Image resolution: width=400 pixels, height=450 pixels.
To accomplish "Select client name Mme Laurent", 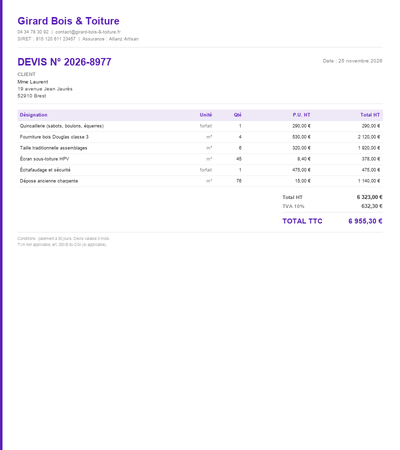I will pos(33,82).
